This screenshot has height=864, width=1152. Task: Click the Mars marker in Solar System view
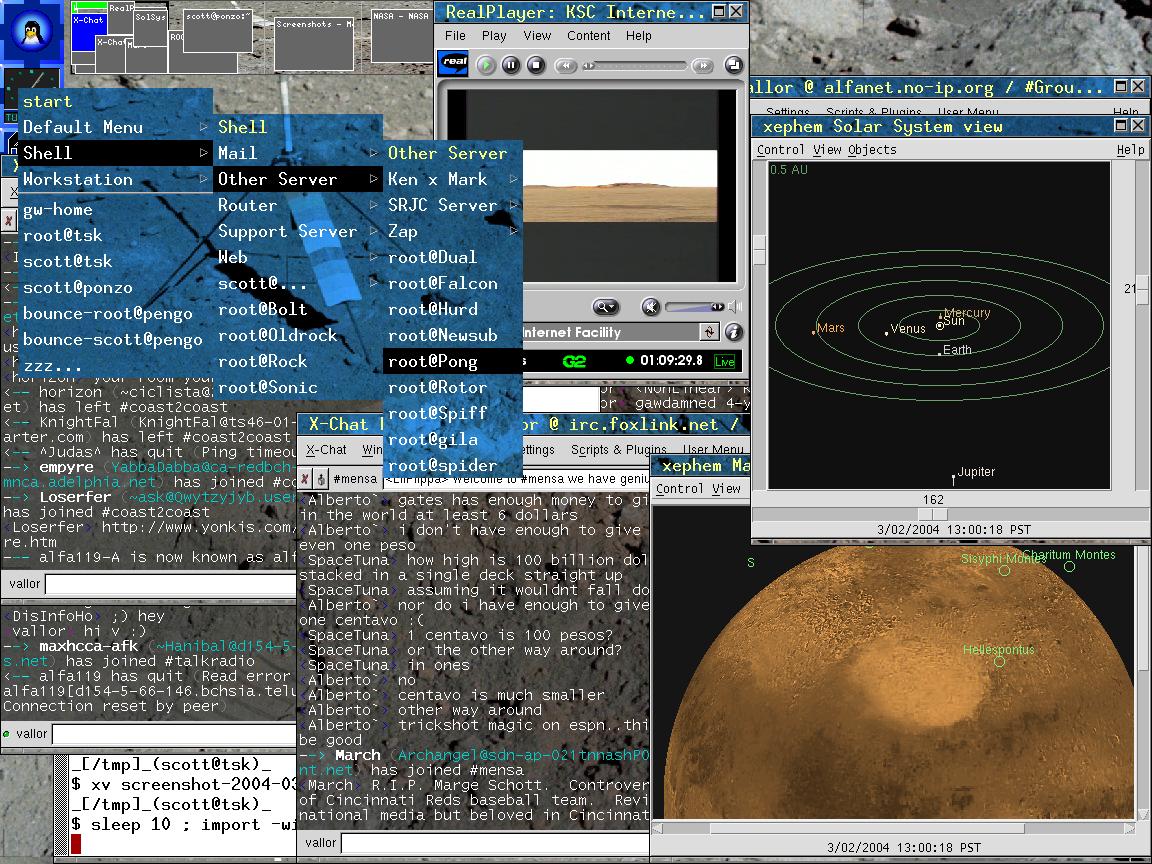pos(813,333)
